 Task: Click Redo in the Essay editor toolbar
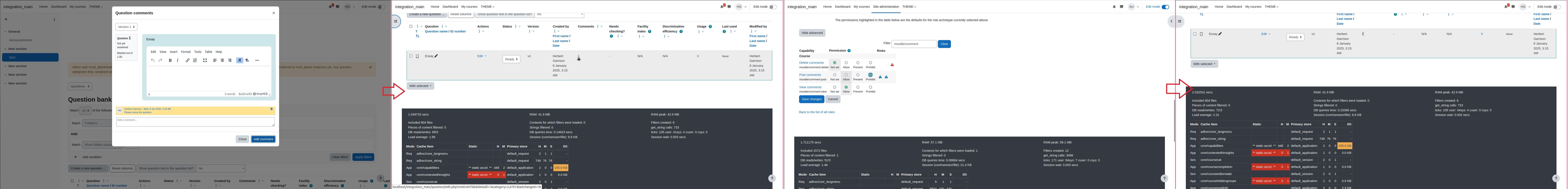(160, 60)
